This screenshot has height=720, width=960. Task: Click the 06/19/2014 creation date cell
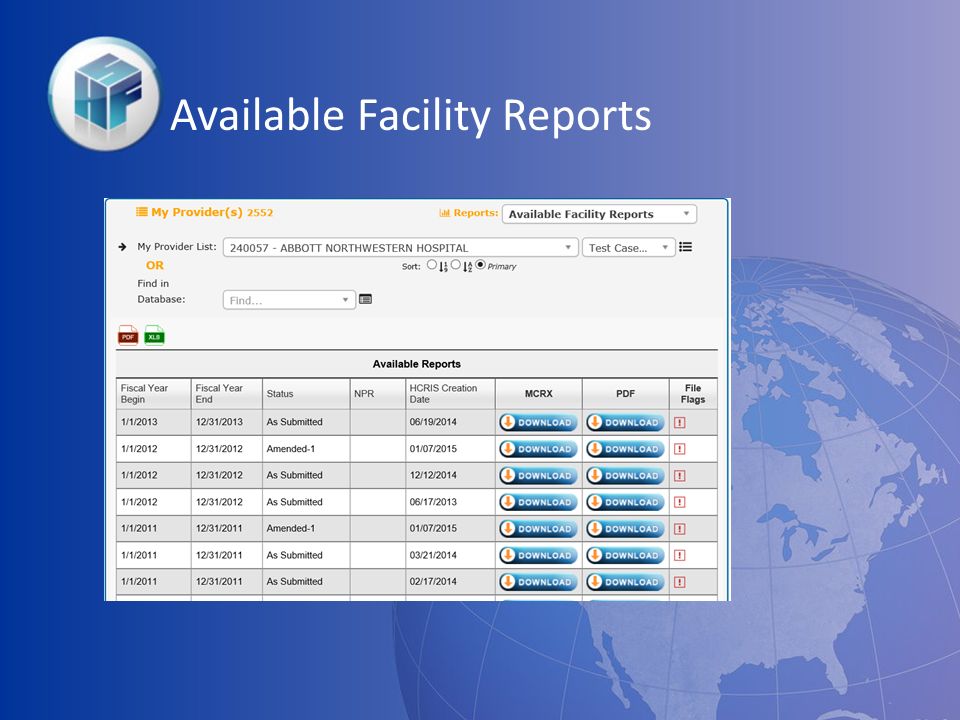pos(450,422)
